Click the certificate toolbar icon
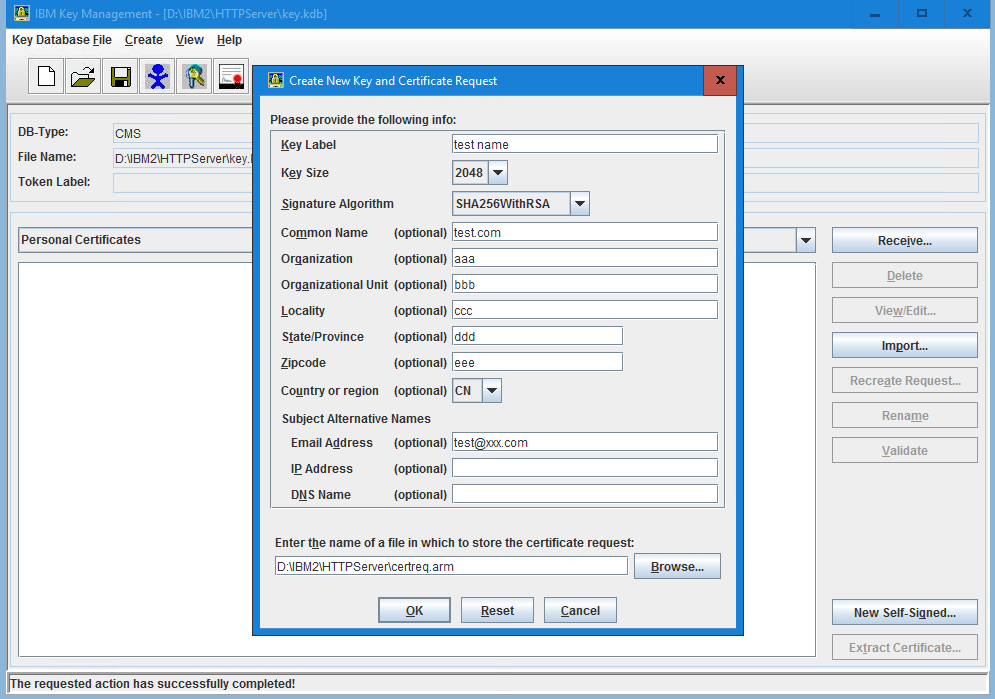 pos(231,76)
